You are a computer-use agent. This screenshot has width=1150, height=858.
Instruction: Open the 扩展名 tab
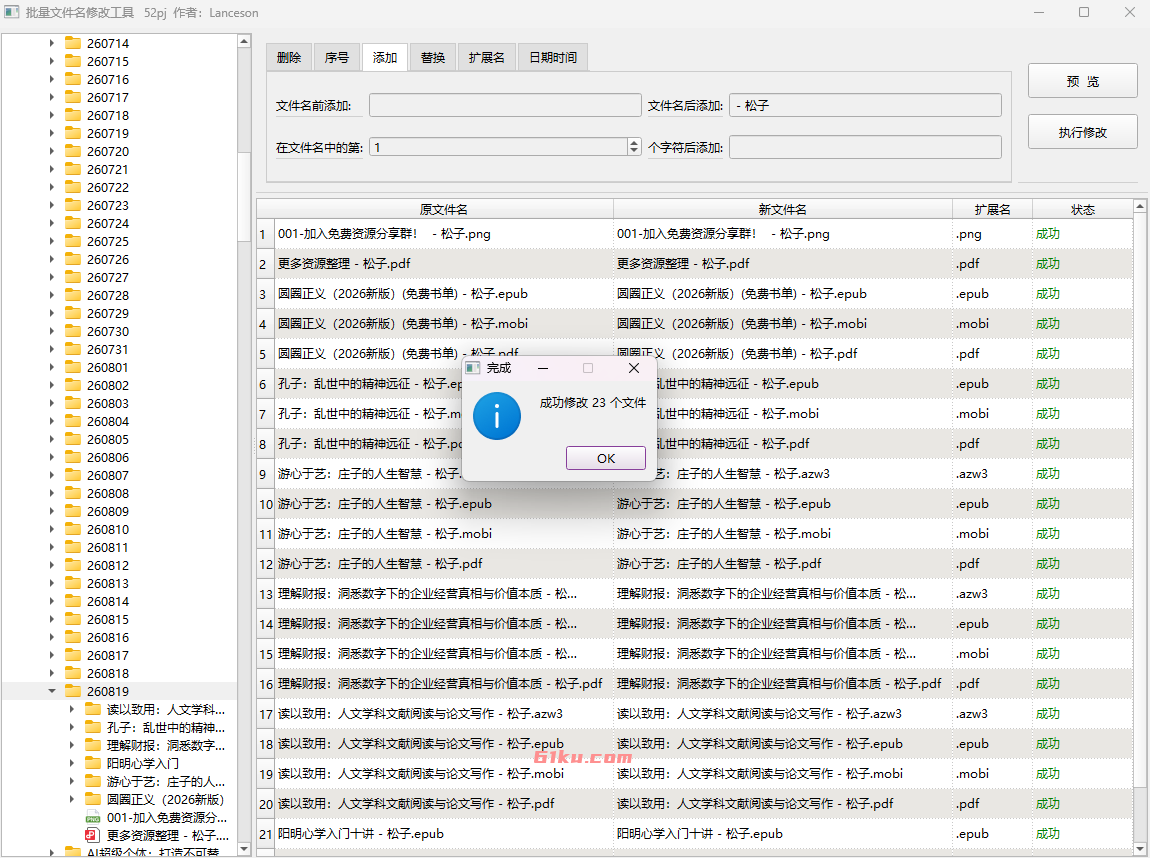(x=486, y=57)
